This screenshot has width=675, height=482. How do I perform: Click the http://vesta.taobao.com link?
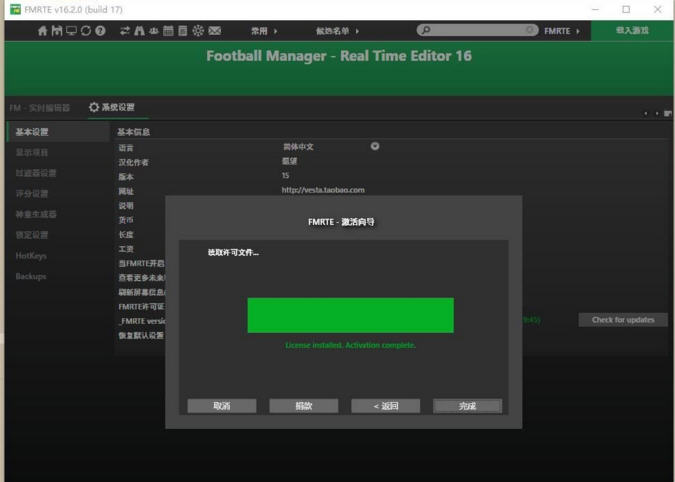(323, 190)
